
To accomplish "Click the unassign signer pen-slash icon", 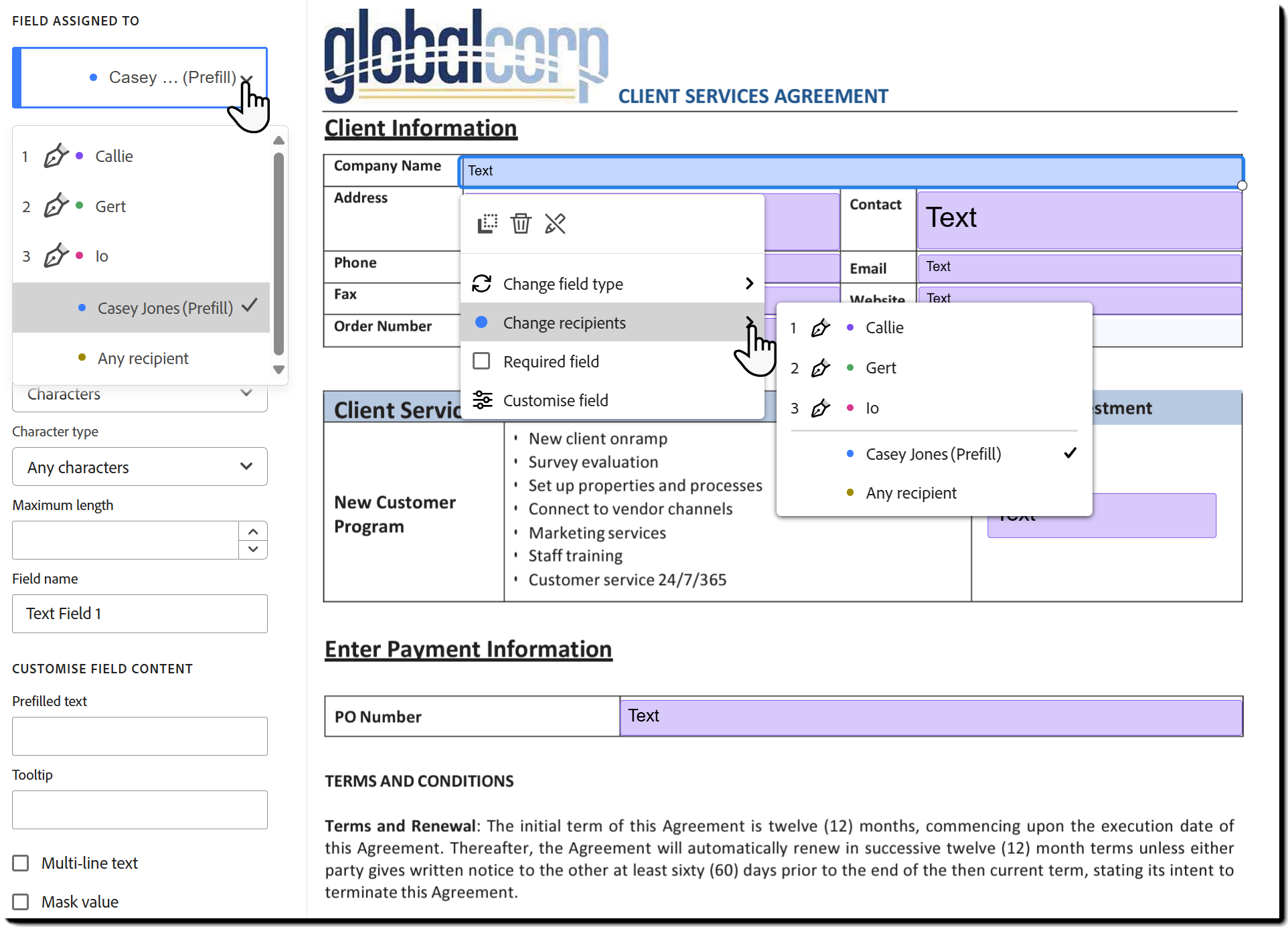I will 555,224.
